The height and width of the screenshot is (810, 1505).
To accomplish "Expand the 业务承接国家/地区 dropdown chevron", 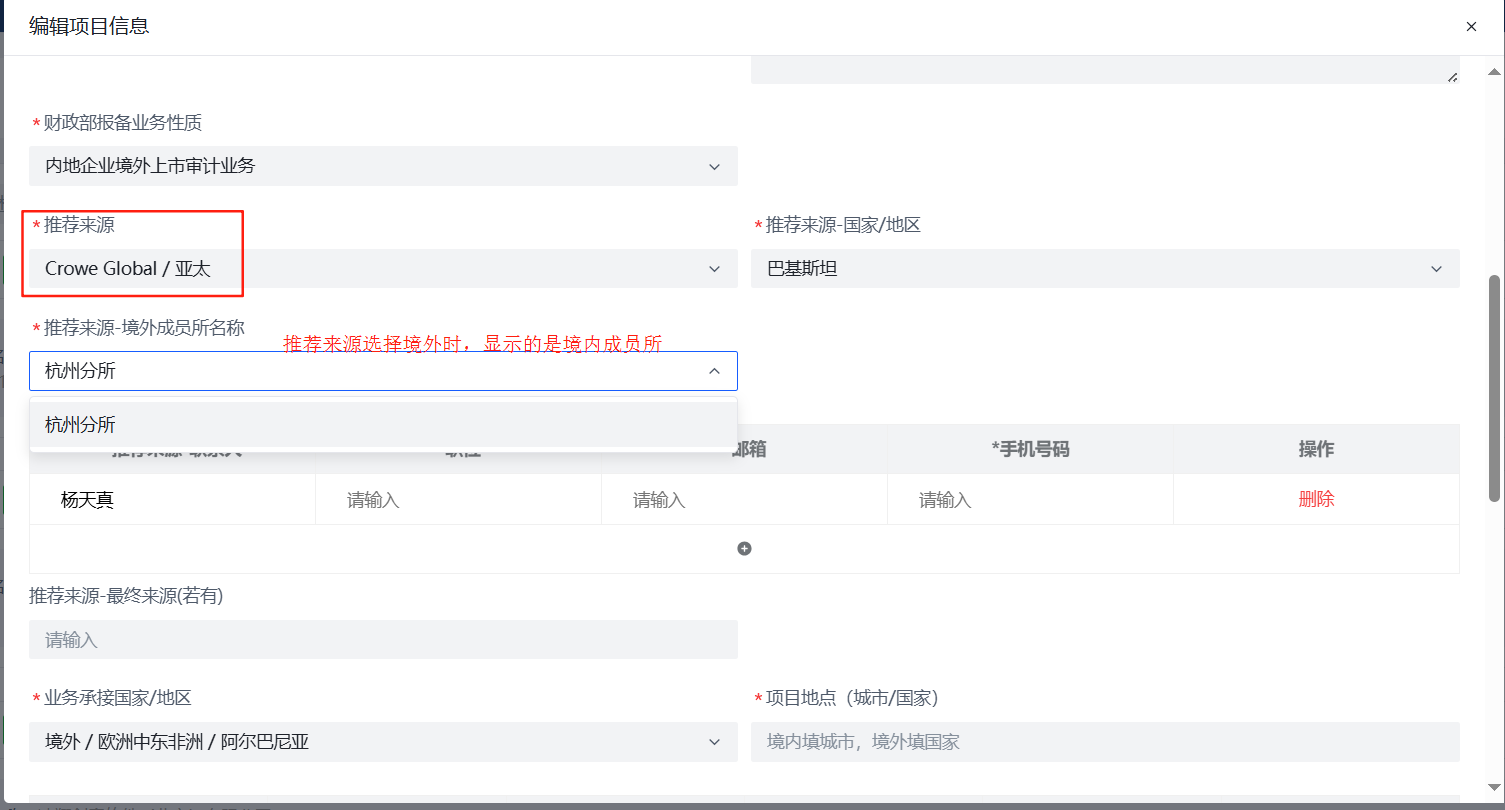I will [x=714, y=742].
